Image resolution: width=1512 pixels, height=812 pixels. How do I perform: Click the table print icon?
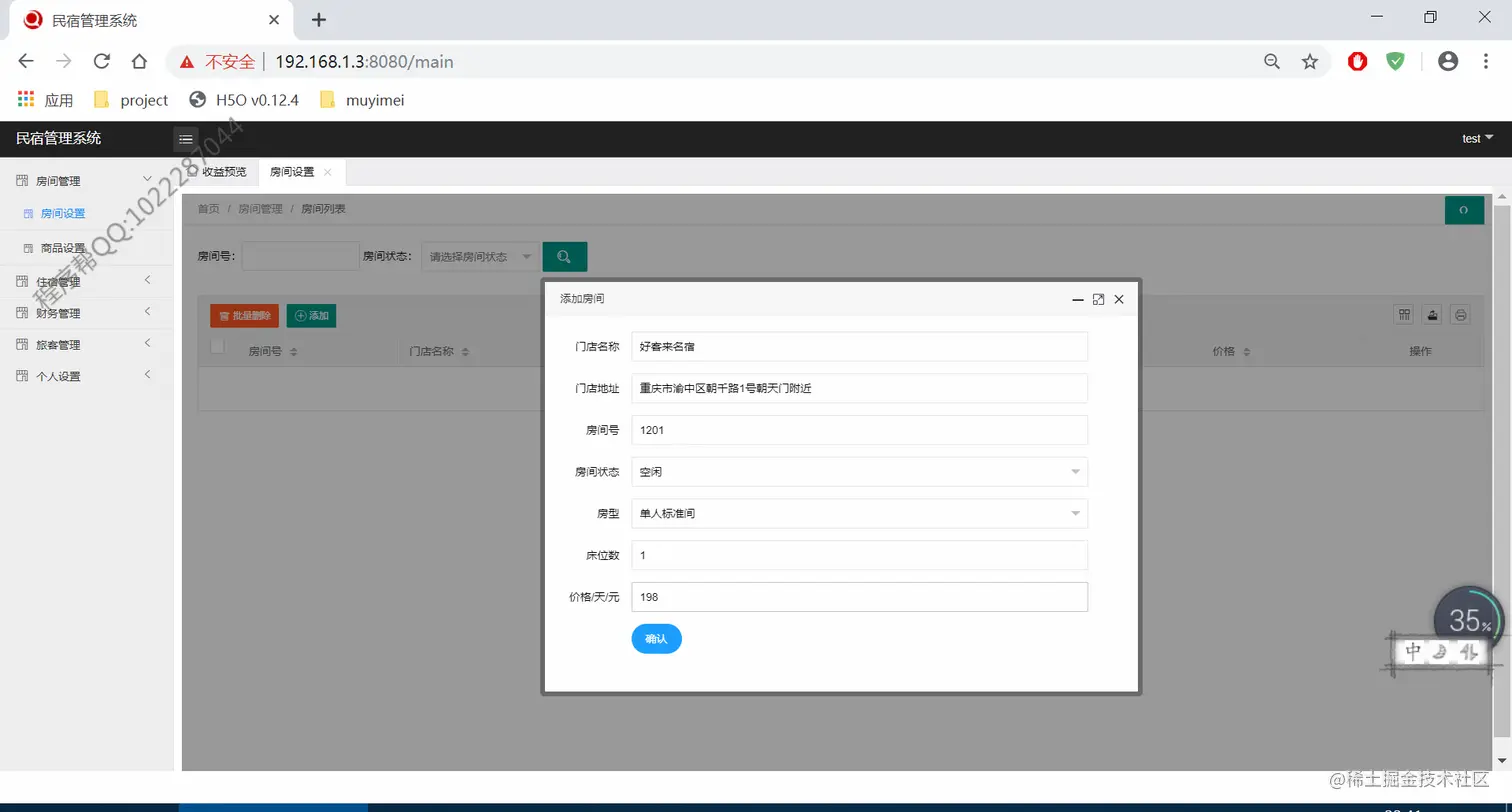[1461, 315]
